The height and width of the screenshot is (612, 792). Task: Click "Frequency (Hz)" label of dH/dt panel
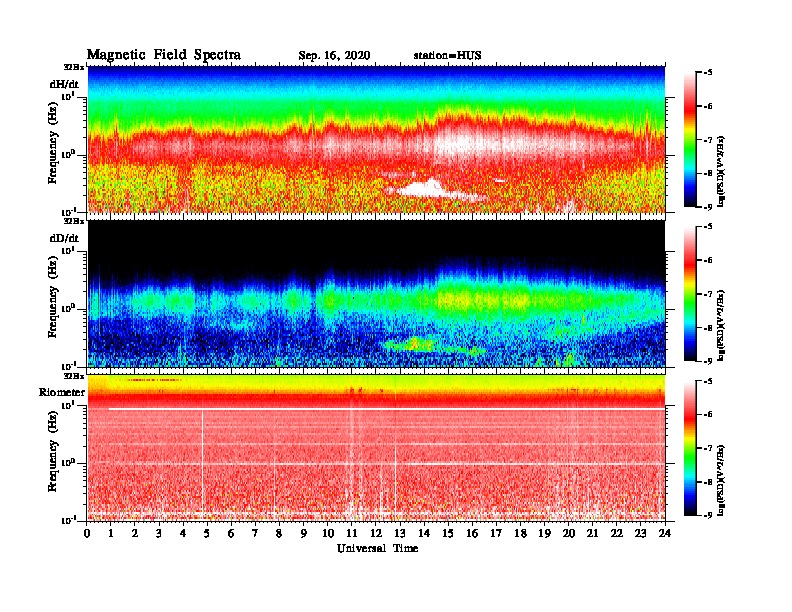pos(53,143)
